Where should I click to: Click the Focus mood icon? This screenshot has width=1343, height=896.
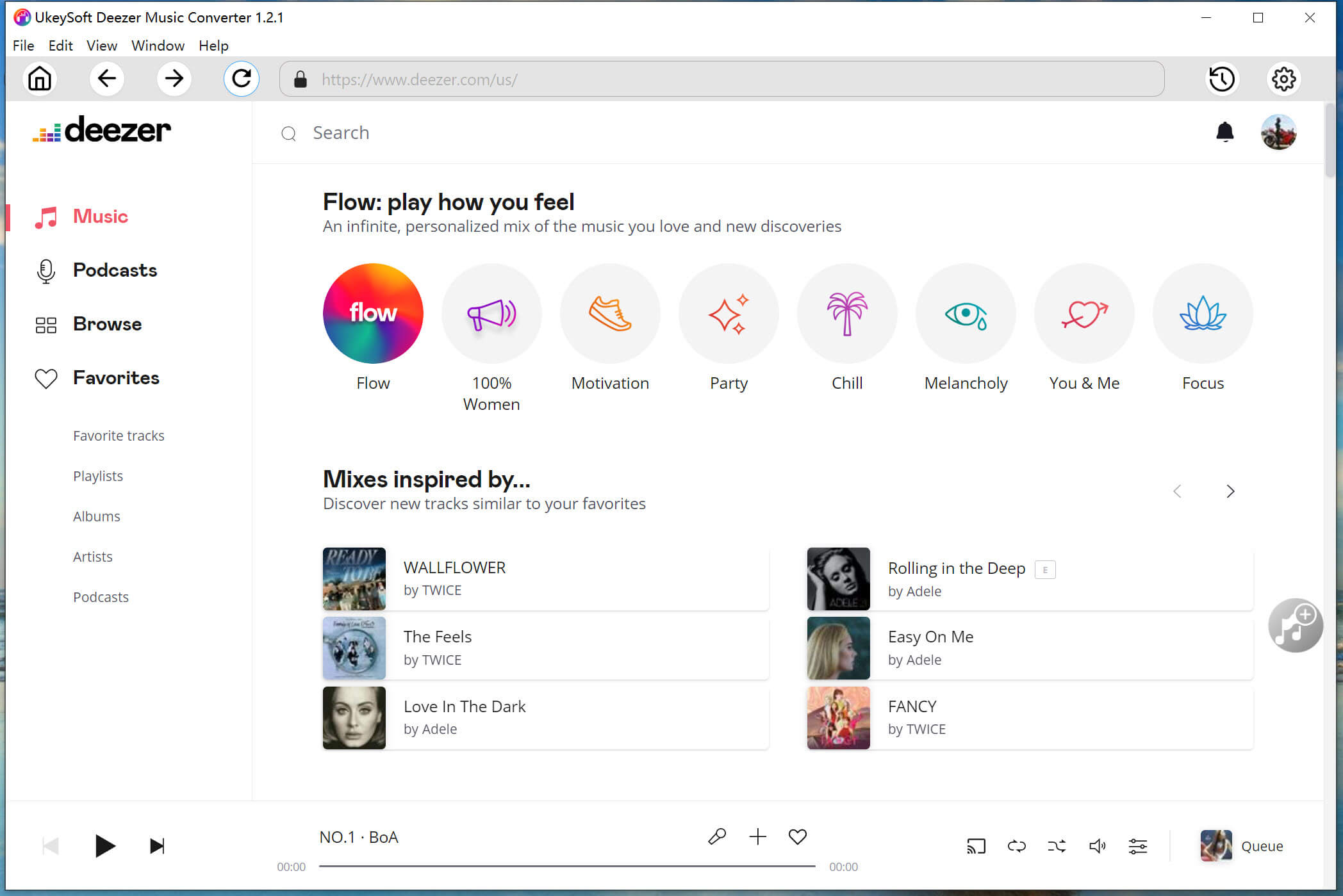1201,312
